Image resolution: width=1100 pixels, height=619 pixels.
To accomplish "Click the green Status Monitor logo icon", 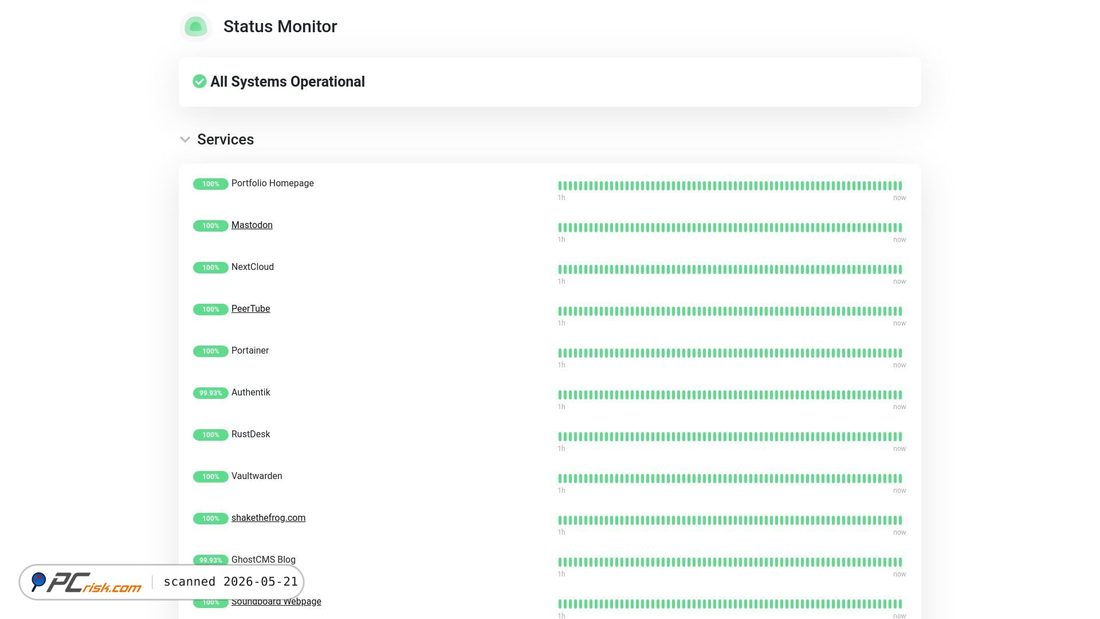I will click(x=196, y=27).
